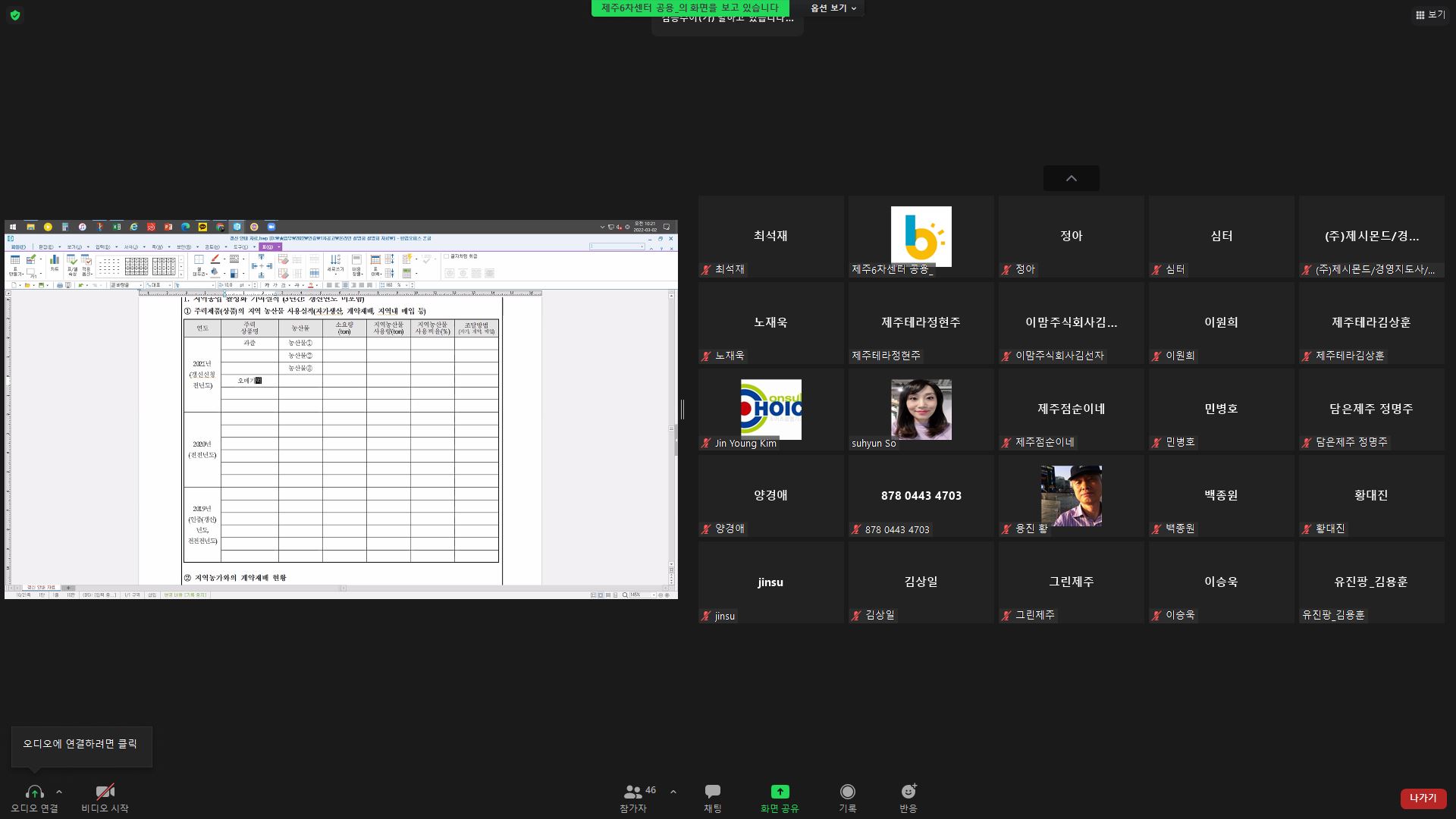Viewport: 1456px width, 819px height.
Task: Start video with the camera icon
Action: click(105, 792)
